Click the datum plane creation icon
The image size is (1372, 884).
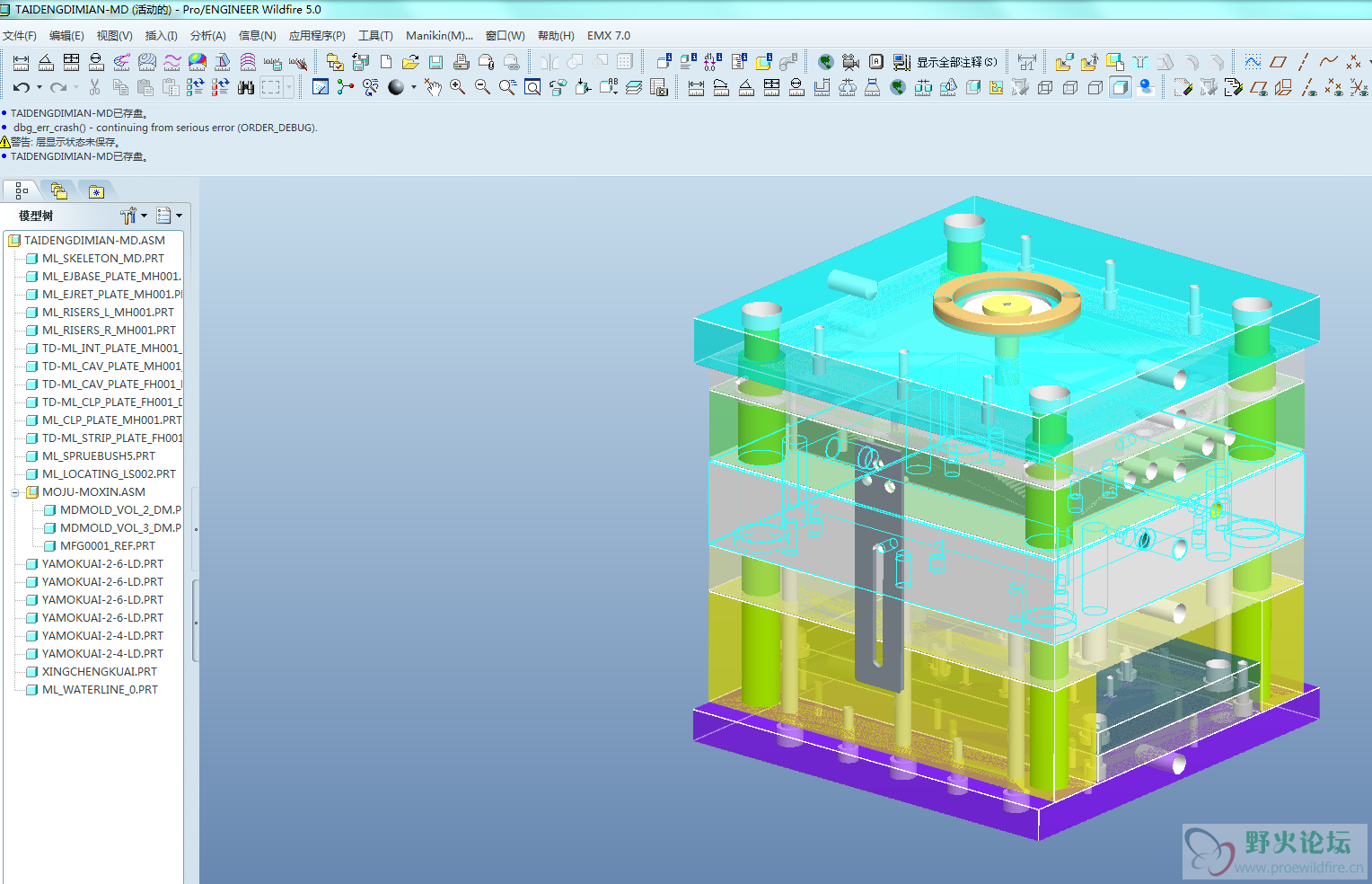1278,62
